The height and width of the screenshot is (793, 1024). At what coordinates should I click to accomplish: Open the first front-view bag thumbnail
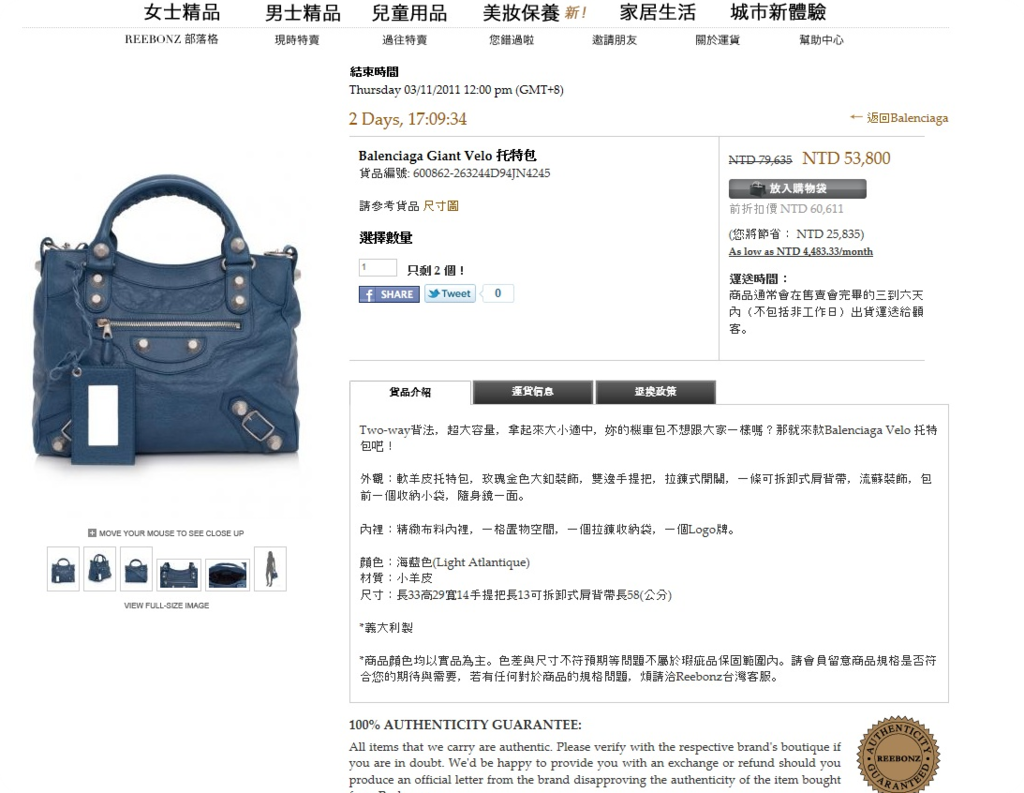point(63,569)
